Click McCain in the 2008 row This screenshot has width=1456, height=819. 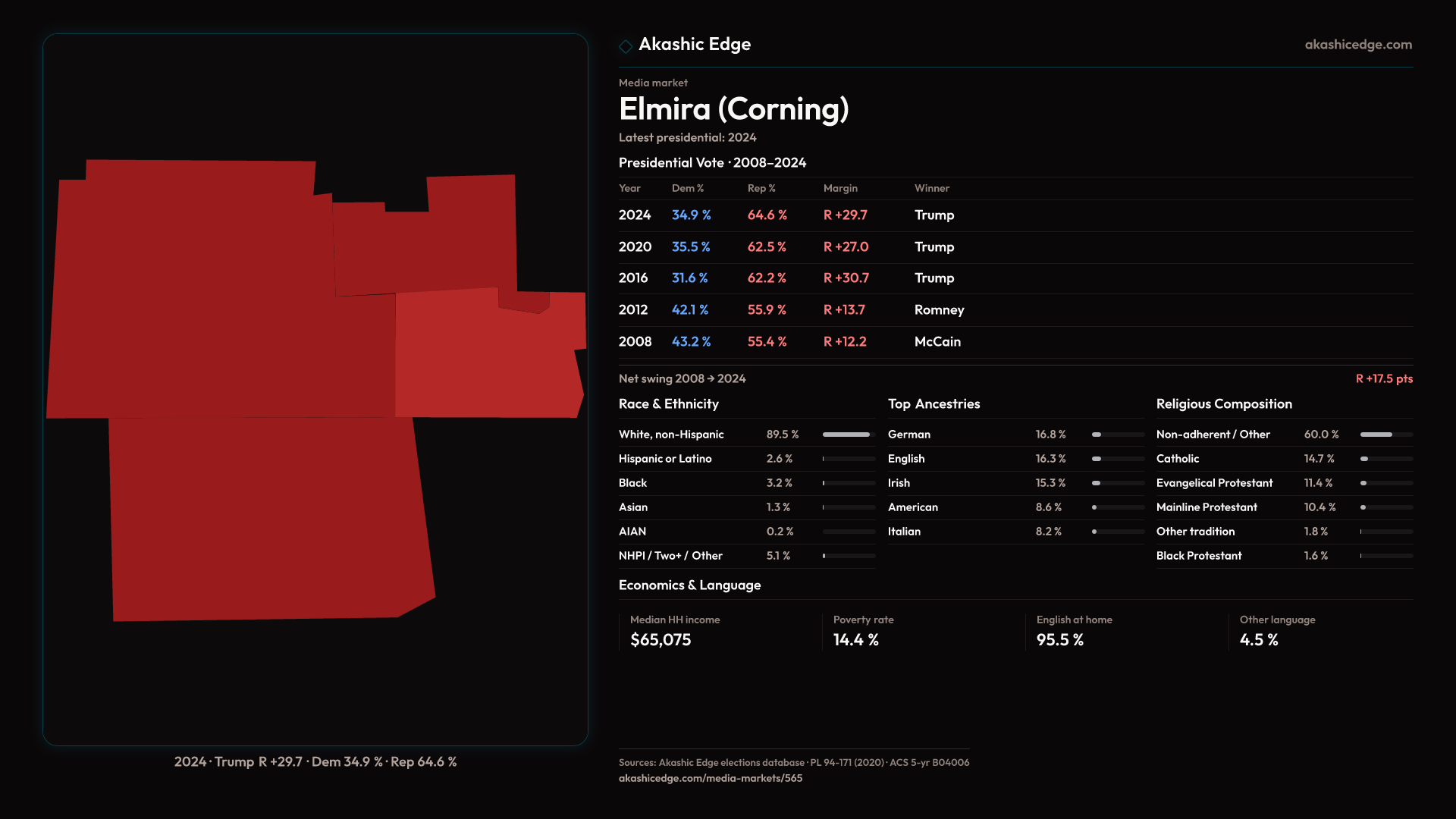(x=937, y=342)
